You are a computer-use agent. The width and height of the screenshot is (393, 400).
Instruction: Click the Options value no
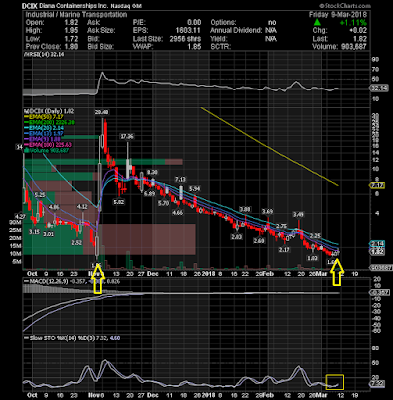(272, 23)
